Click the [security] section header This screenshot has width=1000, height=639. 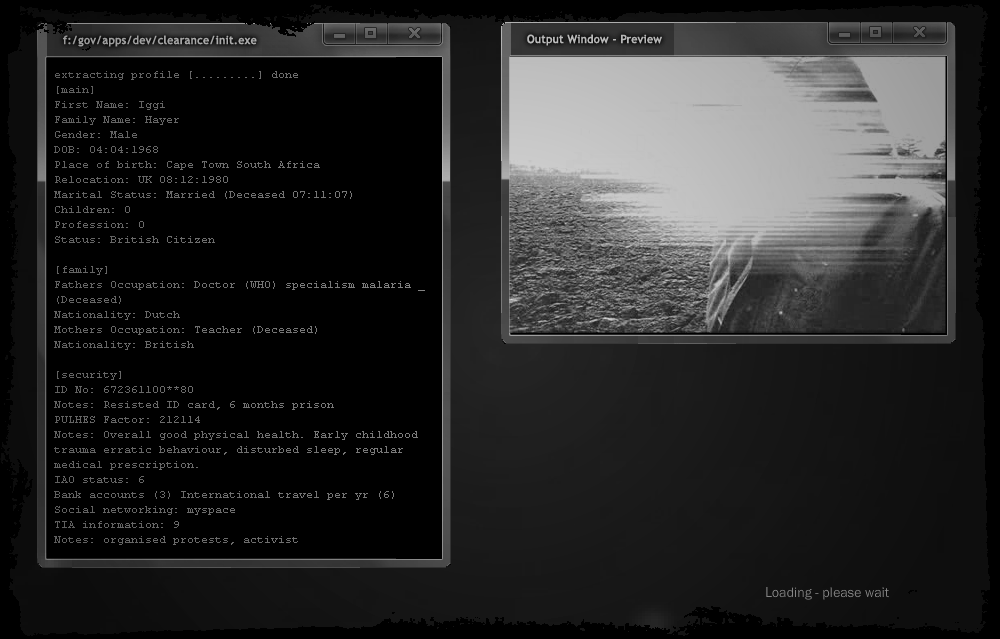(89, 375)
